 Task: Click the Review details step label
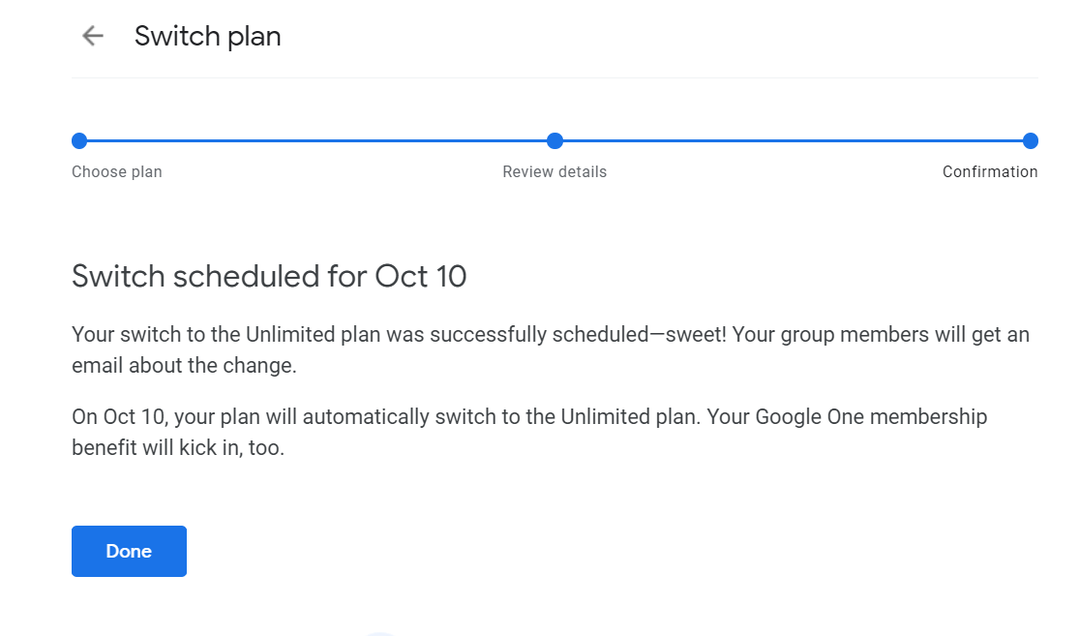click(554, 172)
